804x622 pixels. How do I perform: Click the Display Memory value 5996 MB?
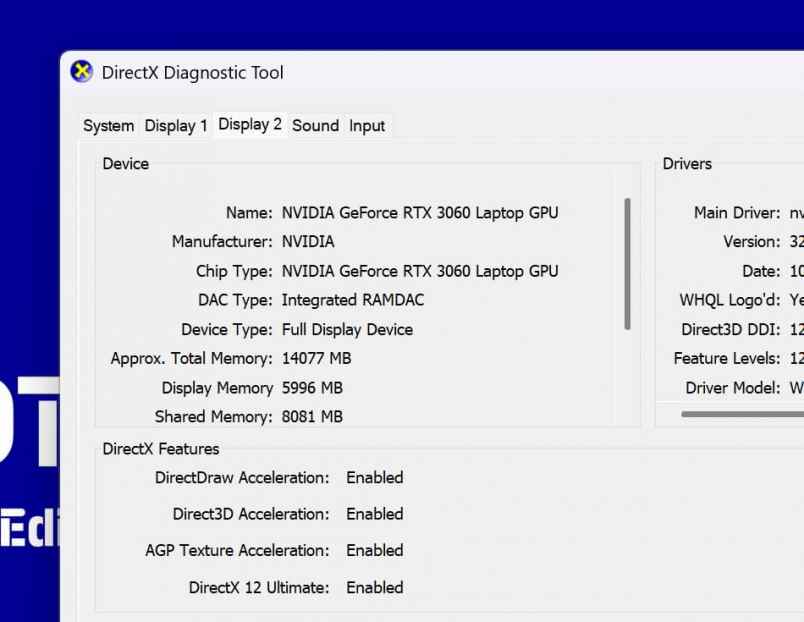pos(312,388)
